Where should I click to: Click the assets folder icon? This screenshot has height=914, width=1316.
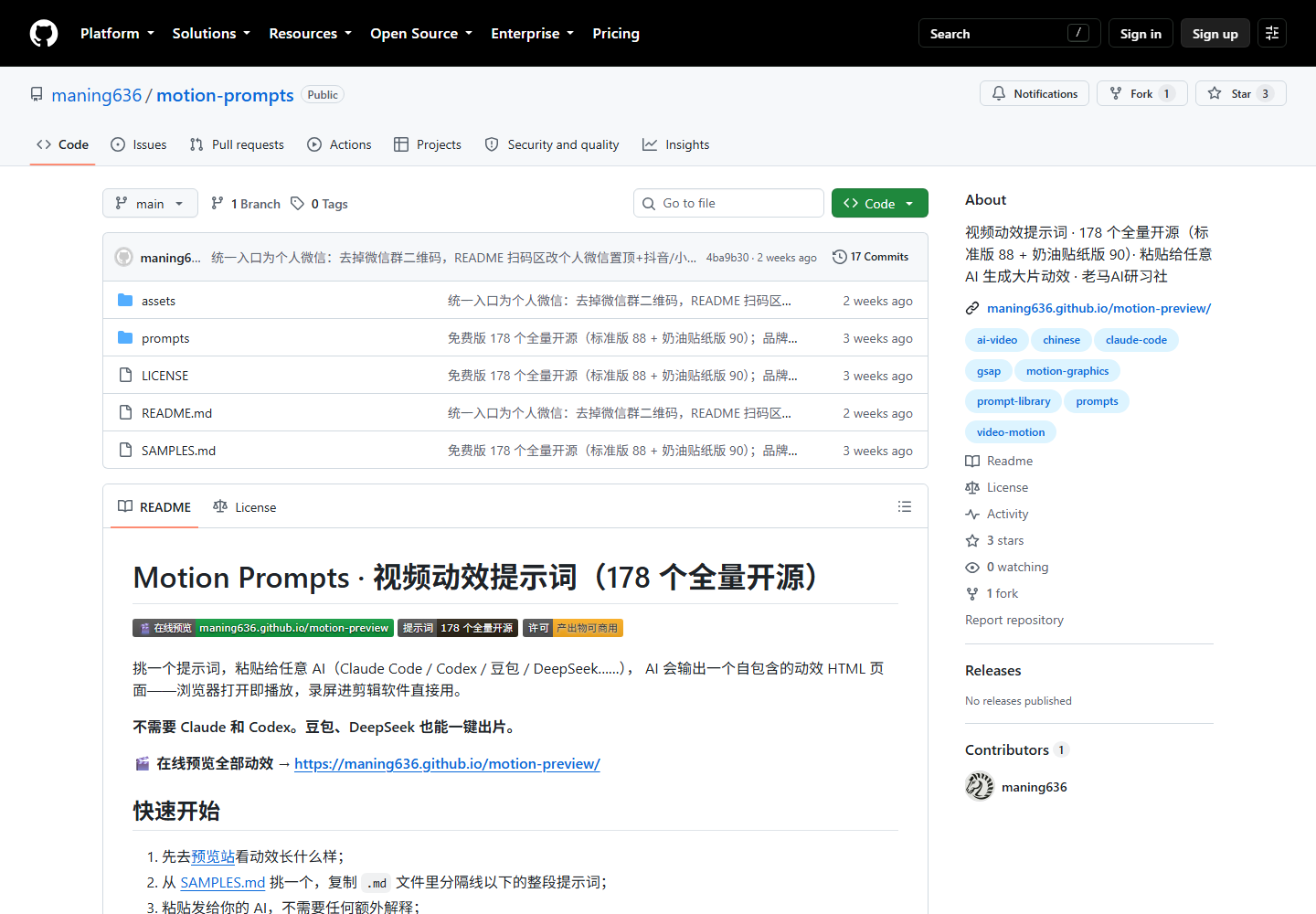125,301
